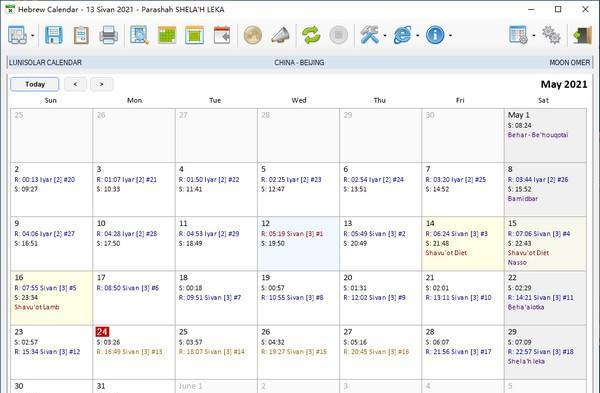The image size is (600, 393).
Task: Click the Wed column header
Action: point(299,100)
